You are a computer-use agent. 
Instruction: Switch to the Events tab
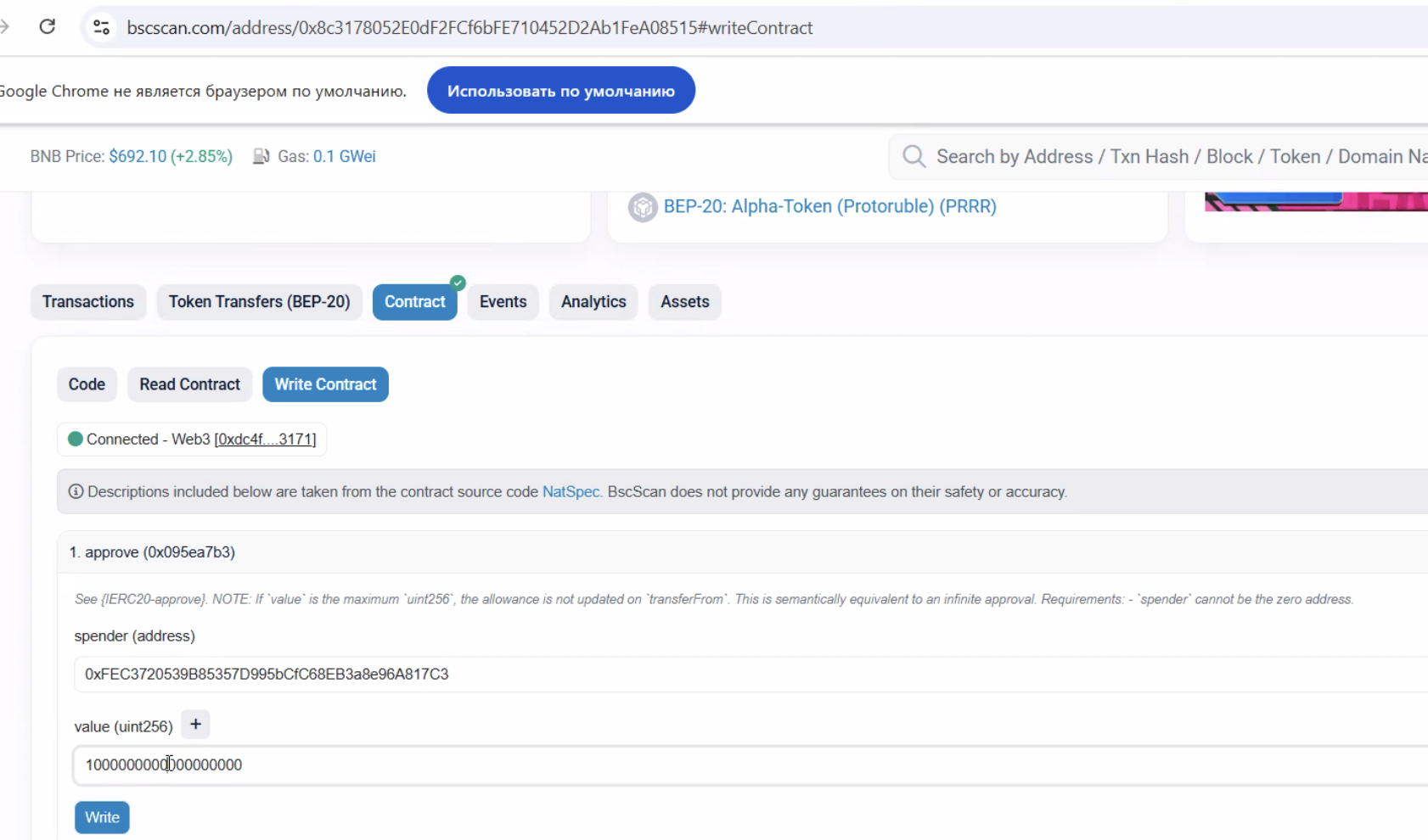[503, 302]
